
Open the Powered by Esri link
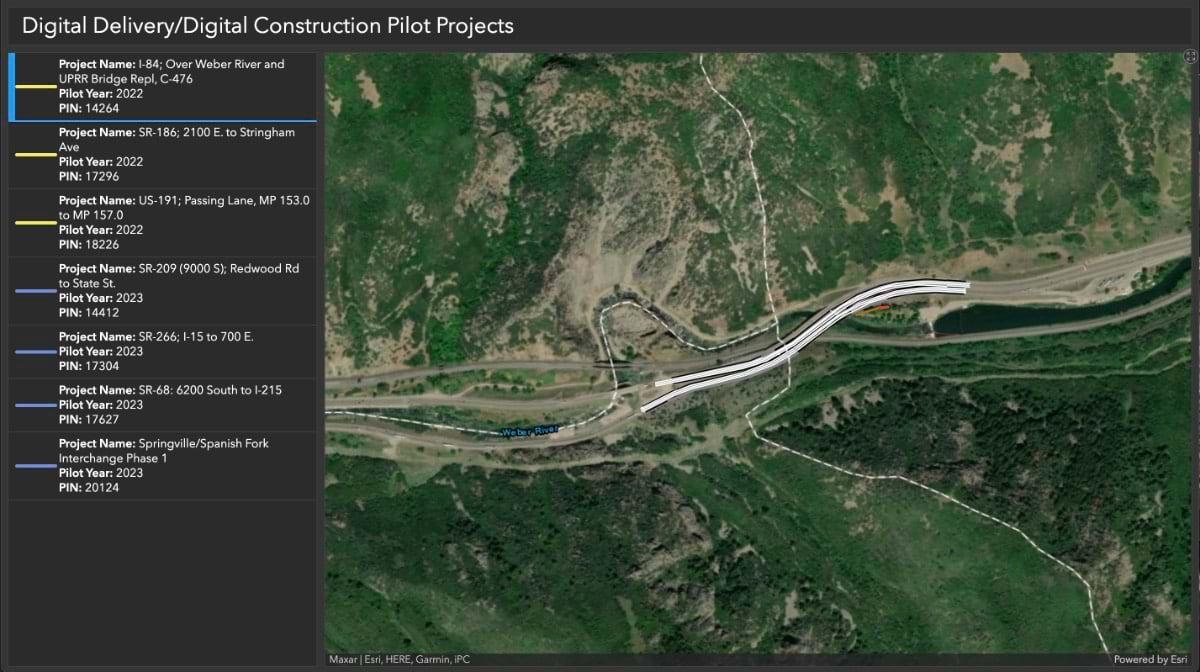[x=1154, y=659]
